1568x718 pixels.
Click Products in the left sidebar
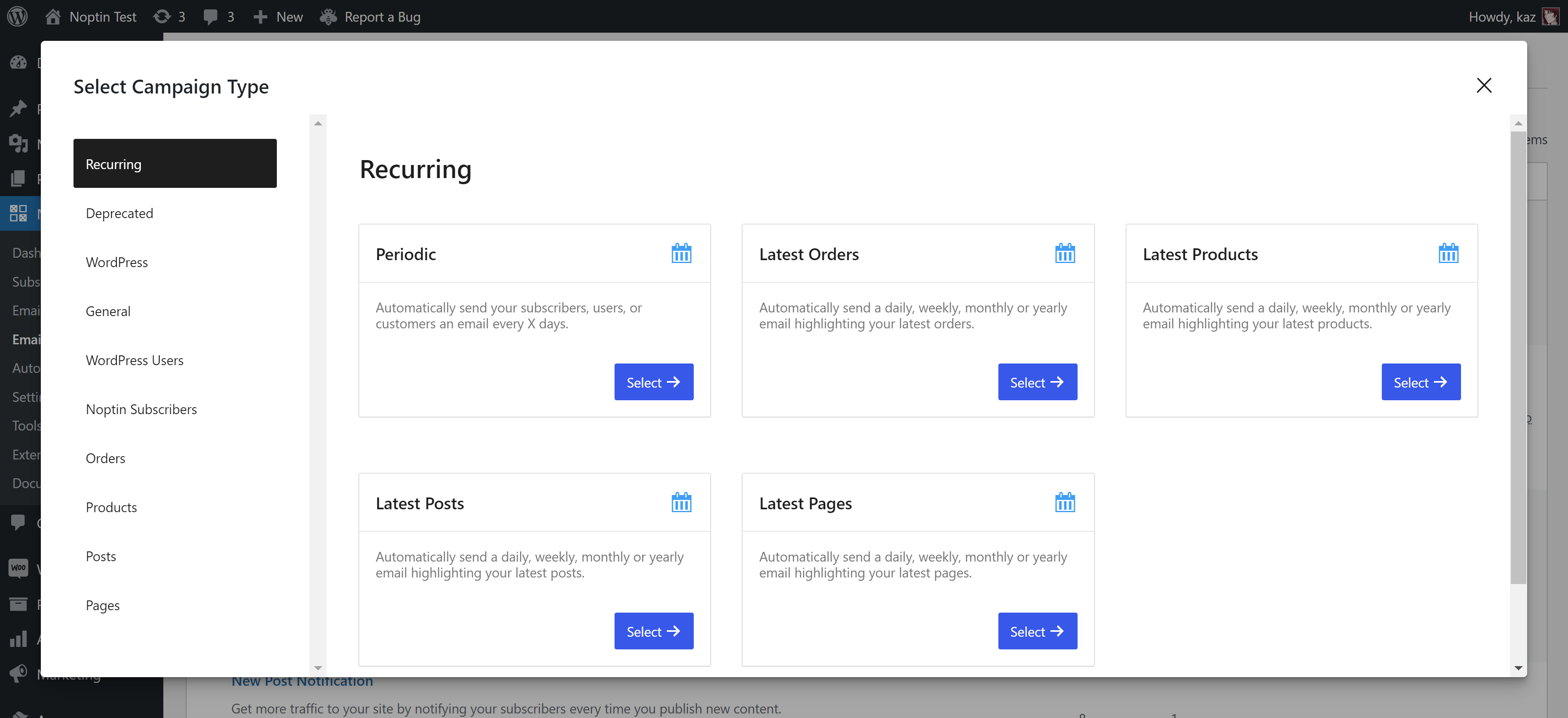111,506
